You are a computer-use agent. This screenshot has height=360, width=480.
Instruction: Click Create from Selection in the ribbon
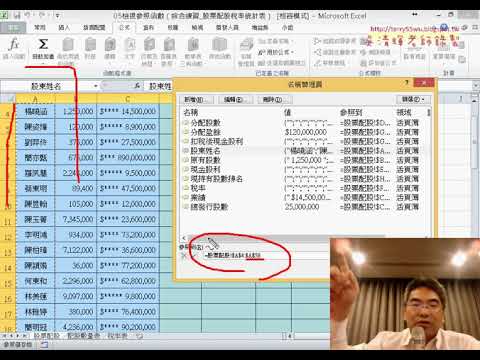282,63
